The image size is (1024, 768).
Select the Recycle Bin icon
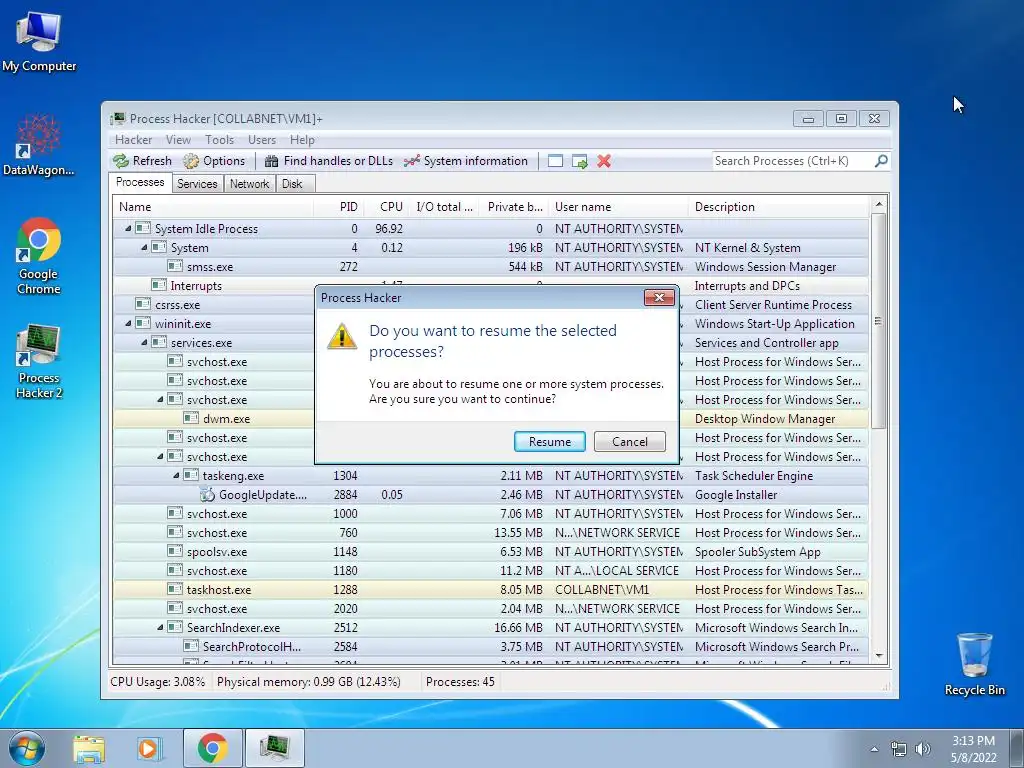click(974, 664)
